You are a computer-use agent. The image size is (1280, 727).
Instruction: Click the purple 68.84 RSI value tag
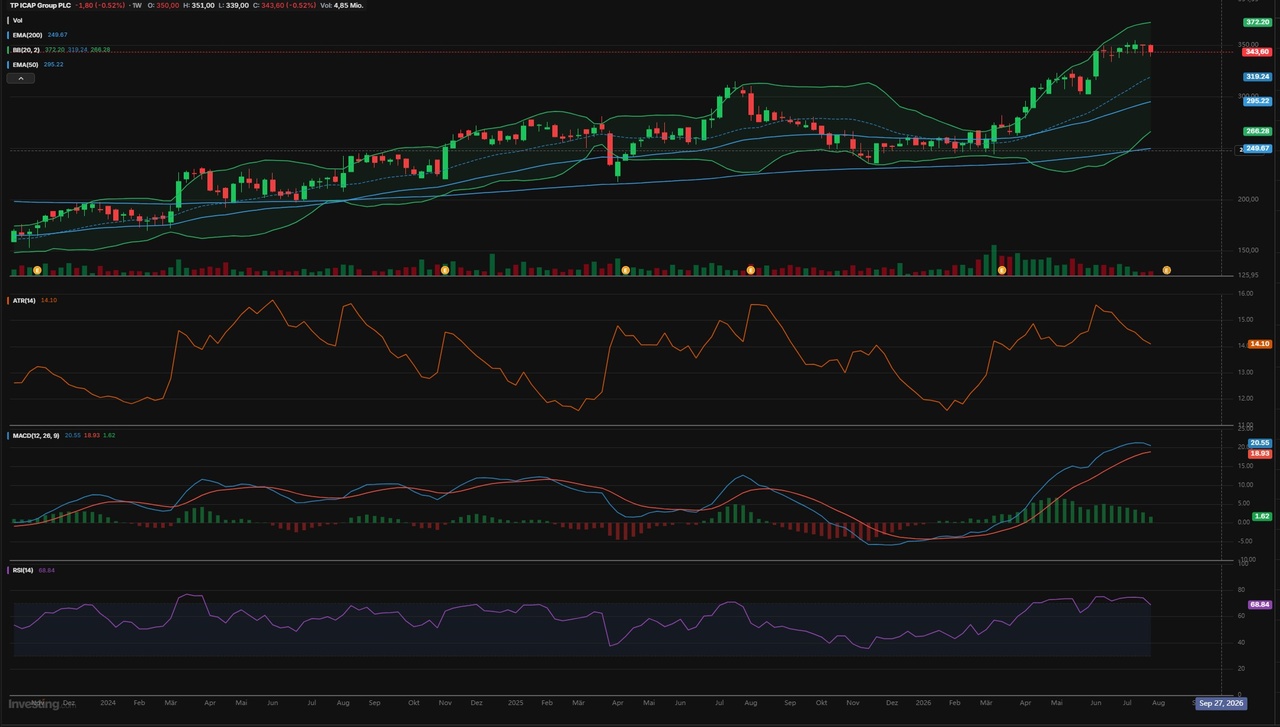click(x=1259, y=605)
